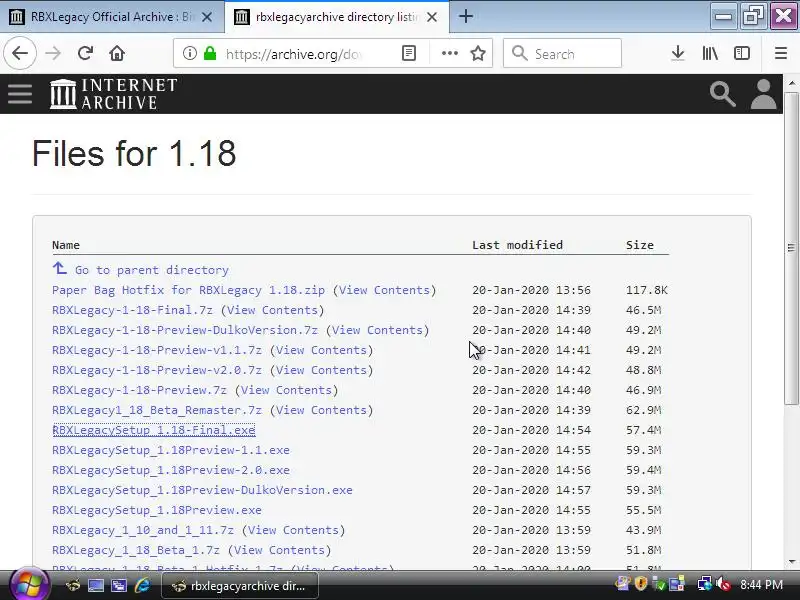The image size is (800, 600).
Task: Download Paper Bag Hotfix for RBXLegacy 1.18.zip
Action: 188,290
